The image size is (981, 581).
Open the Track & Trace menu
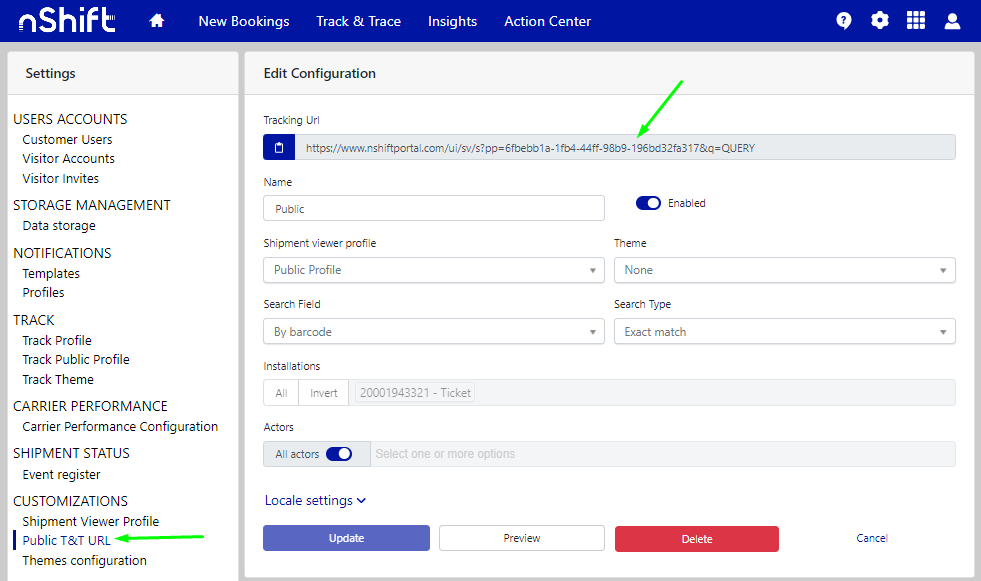pos(358,21)
